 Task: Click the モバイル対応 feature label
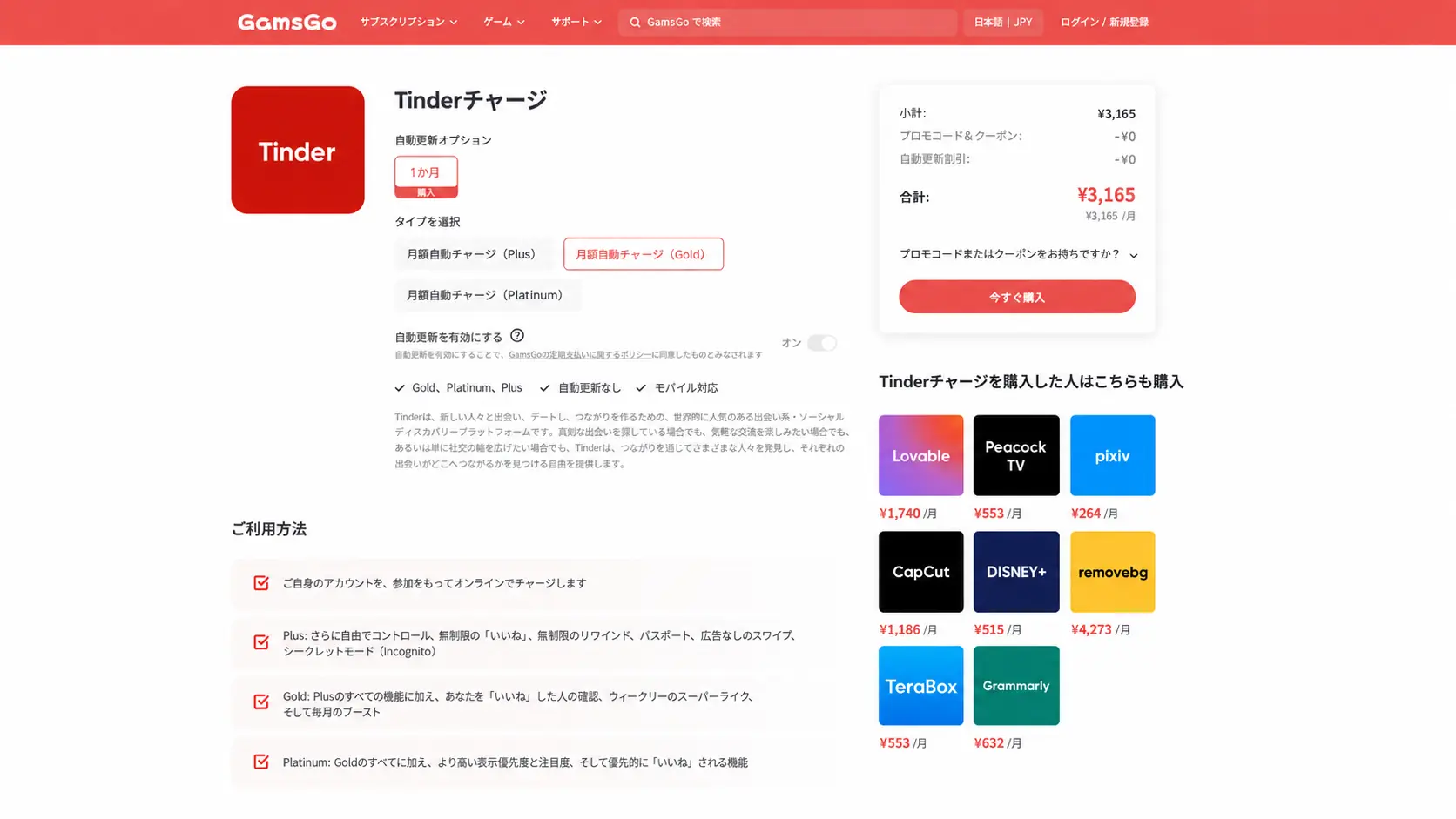686,388
